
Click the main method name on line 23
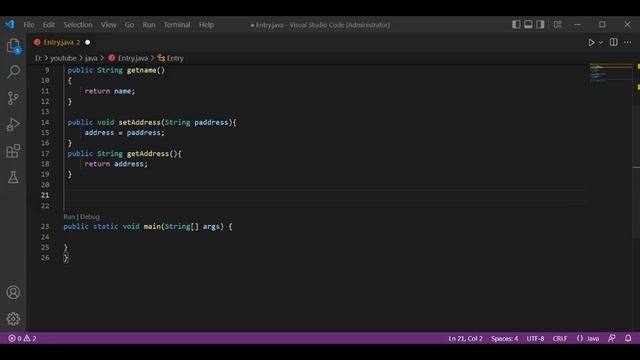point(152,227)
